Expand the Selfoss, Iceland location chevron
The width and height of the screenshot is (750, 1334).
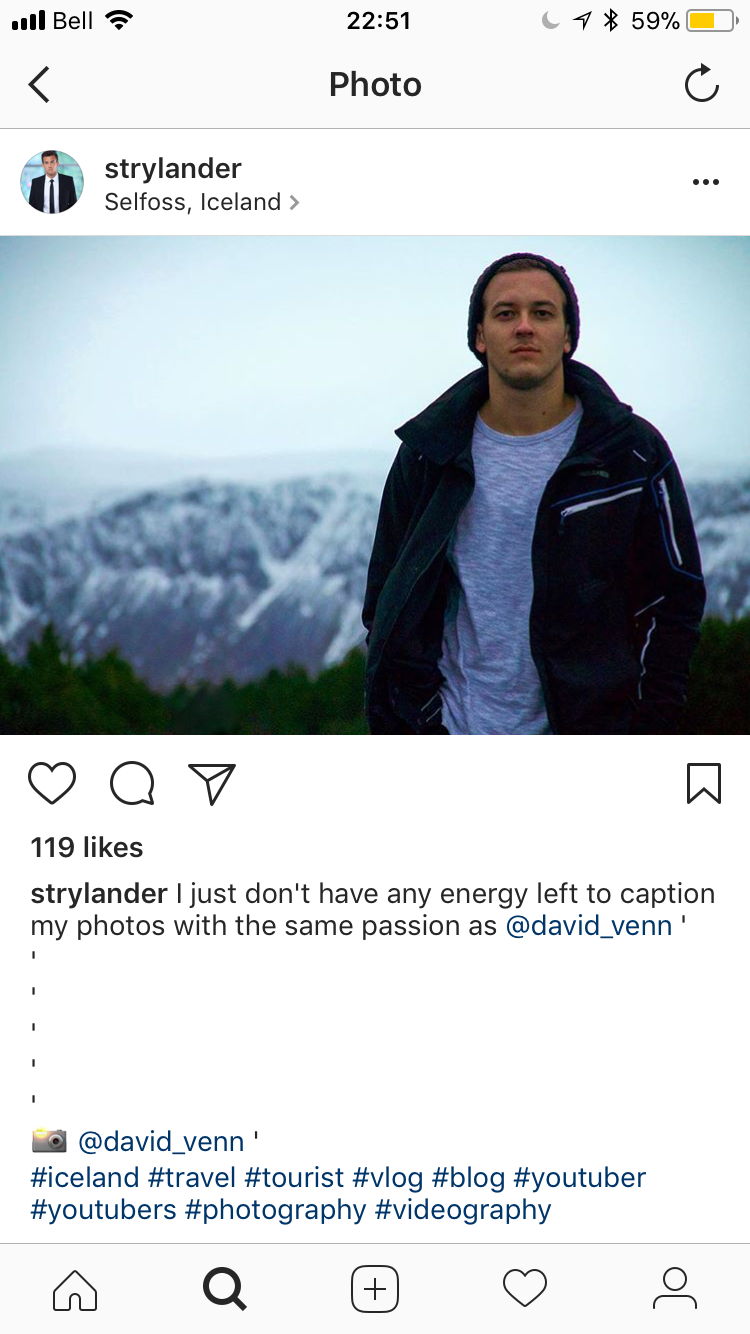[294, 202]
